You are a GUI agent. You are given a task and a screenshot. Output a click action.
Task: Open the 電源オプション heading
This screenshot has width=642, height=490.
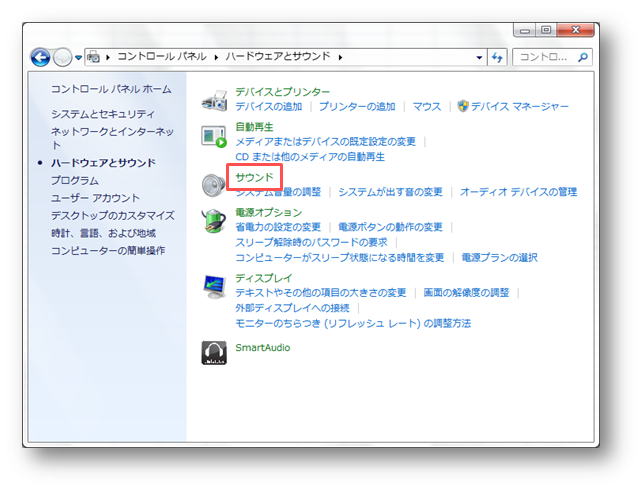[x=269, y=212]
